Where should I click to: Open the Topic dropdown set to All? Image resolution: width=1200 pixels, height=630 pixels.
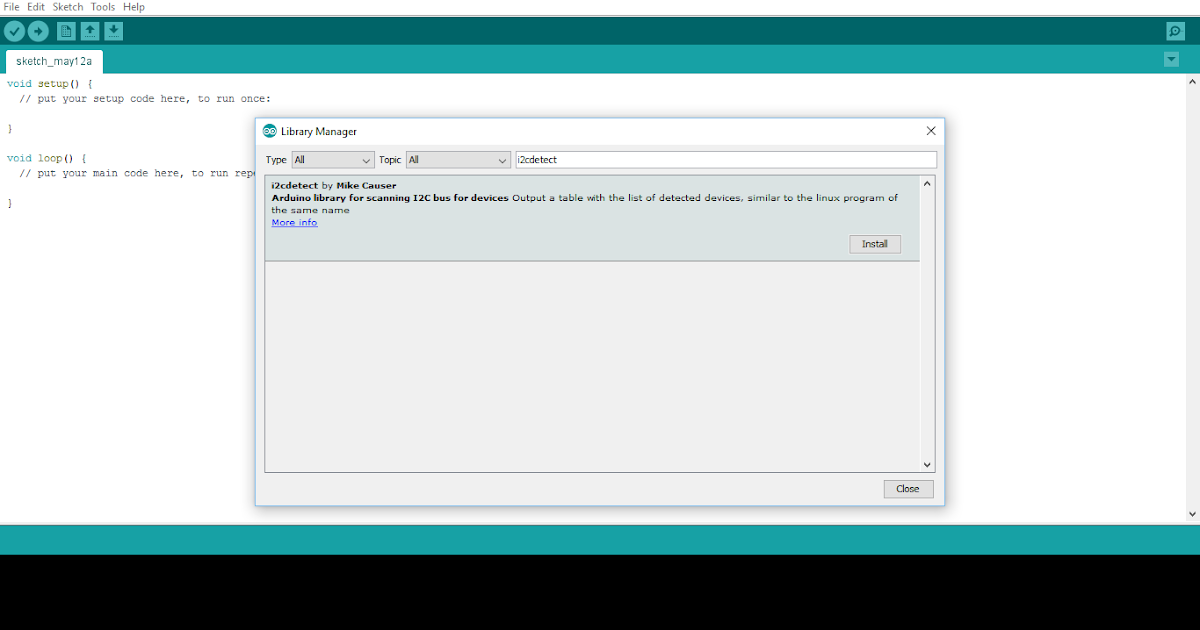coord(458,159)
